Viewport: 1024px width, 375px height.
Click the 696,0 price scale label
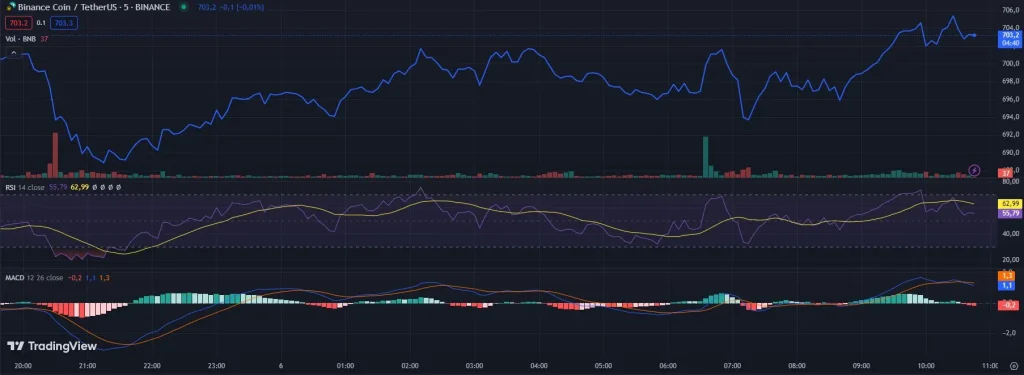[x=1010, y=99]
